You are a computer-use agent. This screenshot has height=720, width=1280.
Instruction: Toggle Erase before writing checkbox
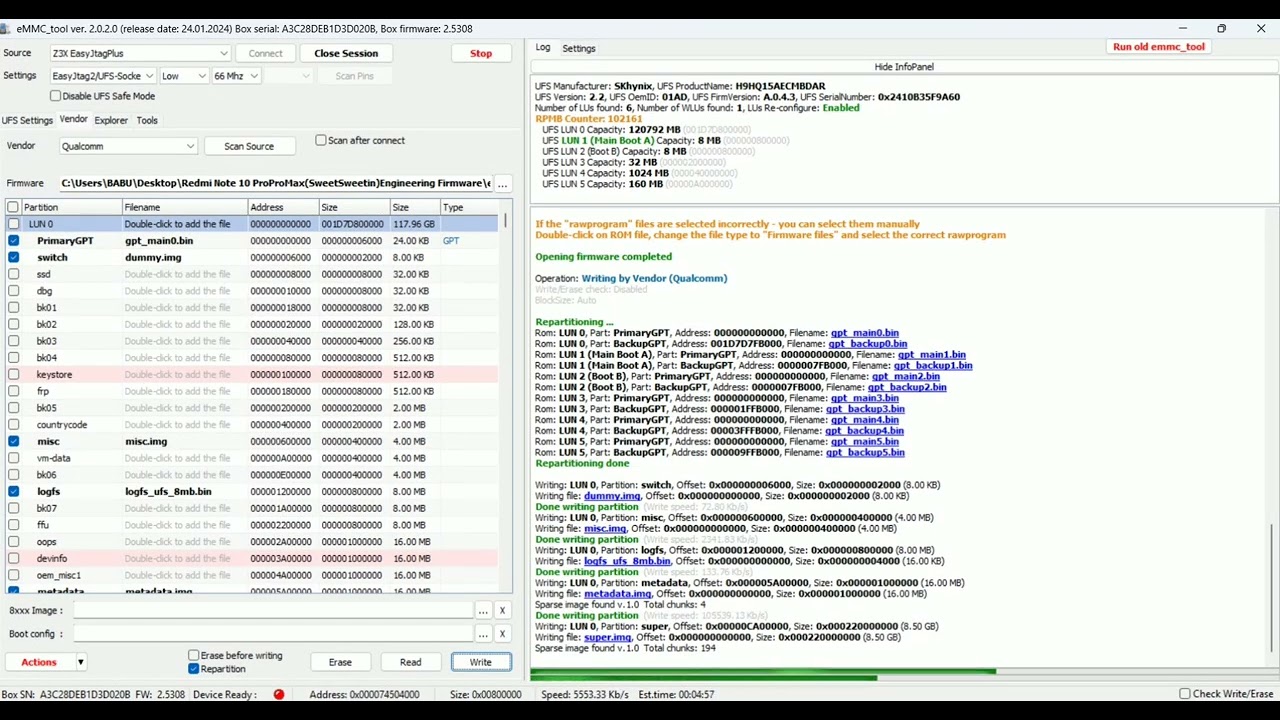point(194,655)
